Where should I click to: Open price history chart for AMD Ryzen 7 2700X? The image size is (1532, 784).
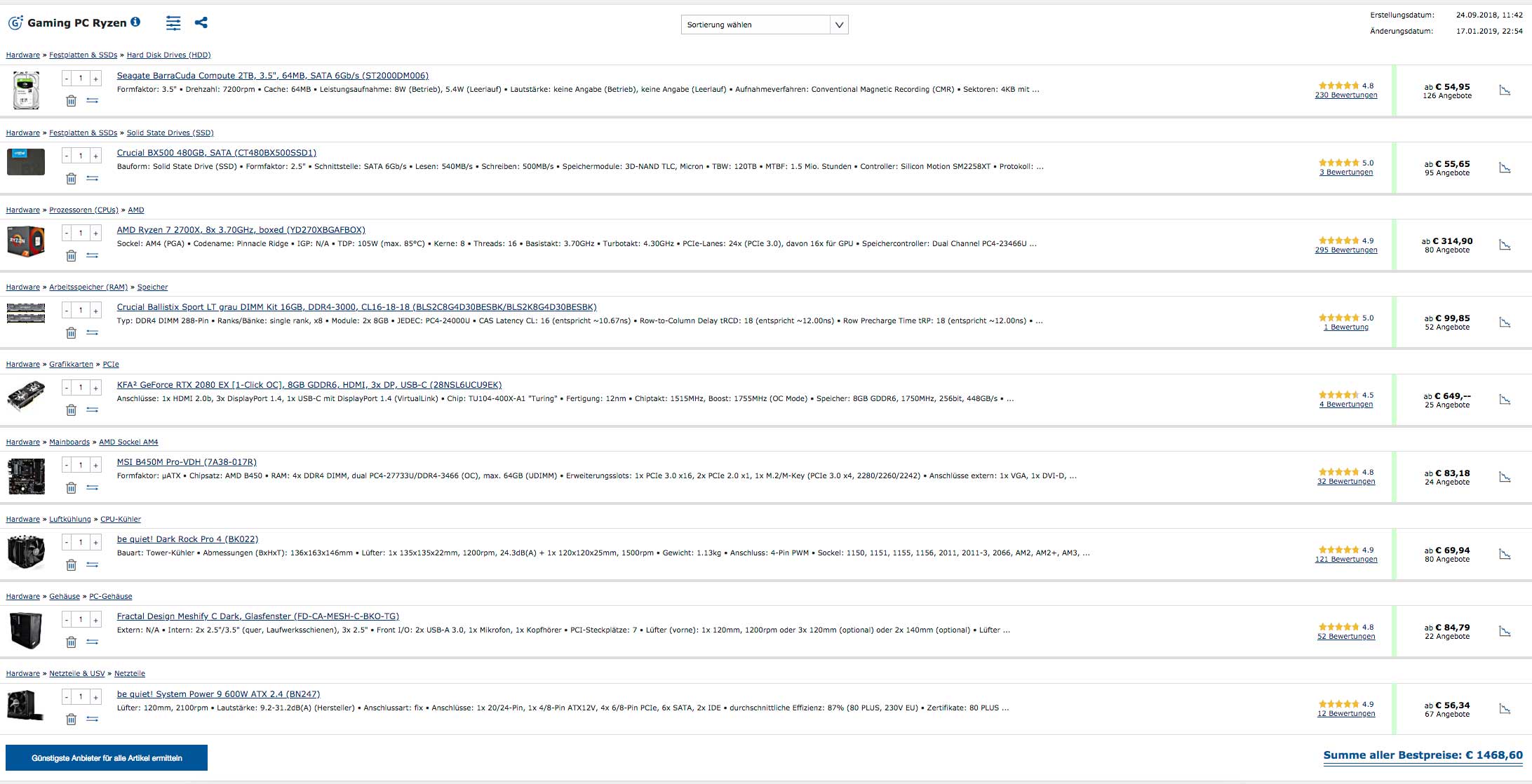click(1505, 245)
